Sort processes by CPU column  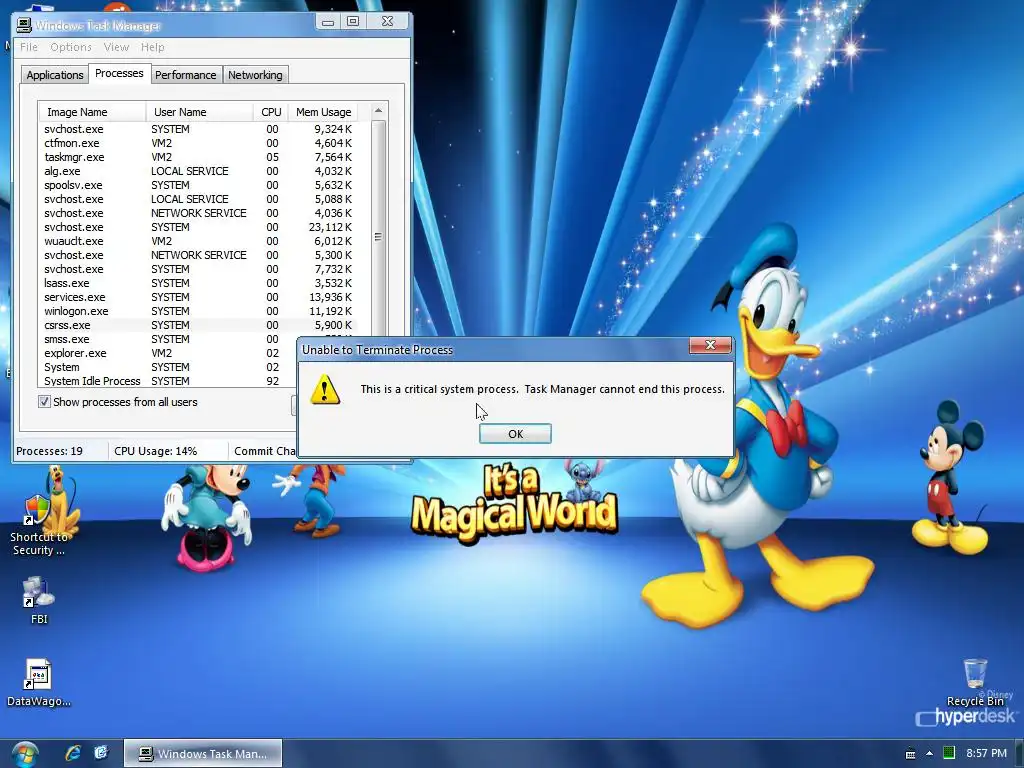coord(271,112)
